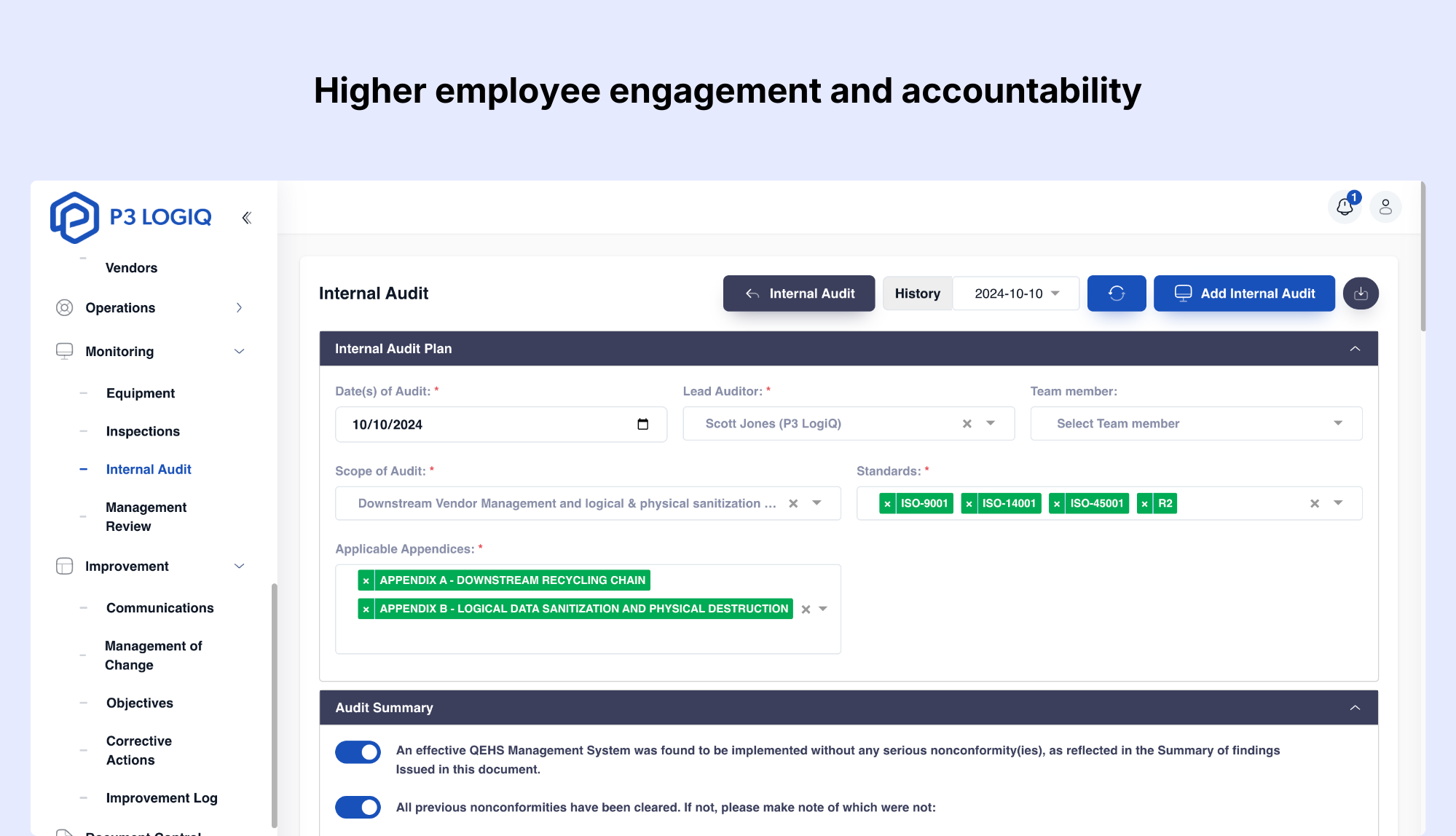Viewport: 1456px width, 836px height.
Task: Click the sidebar scrollbar
Action: coord(274,705)
